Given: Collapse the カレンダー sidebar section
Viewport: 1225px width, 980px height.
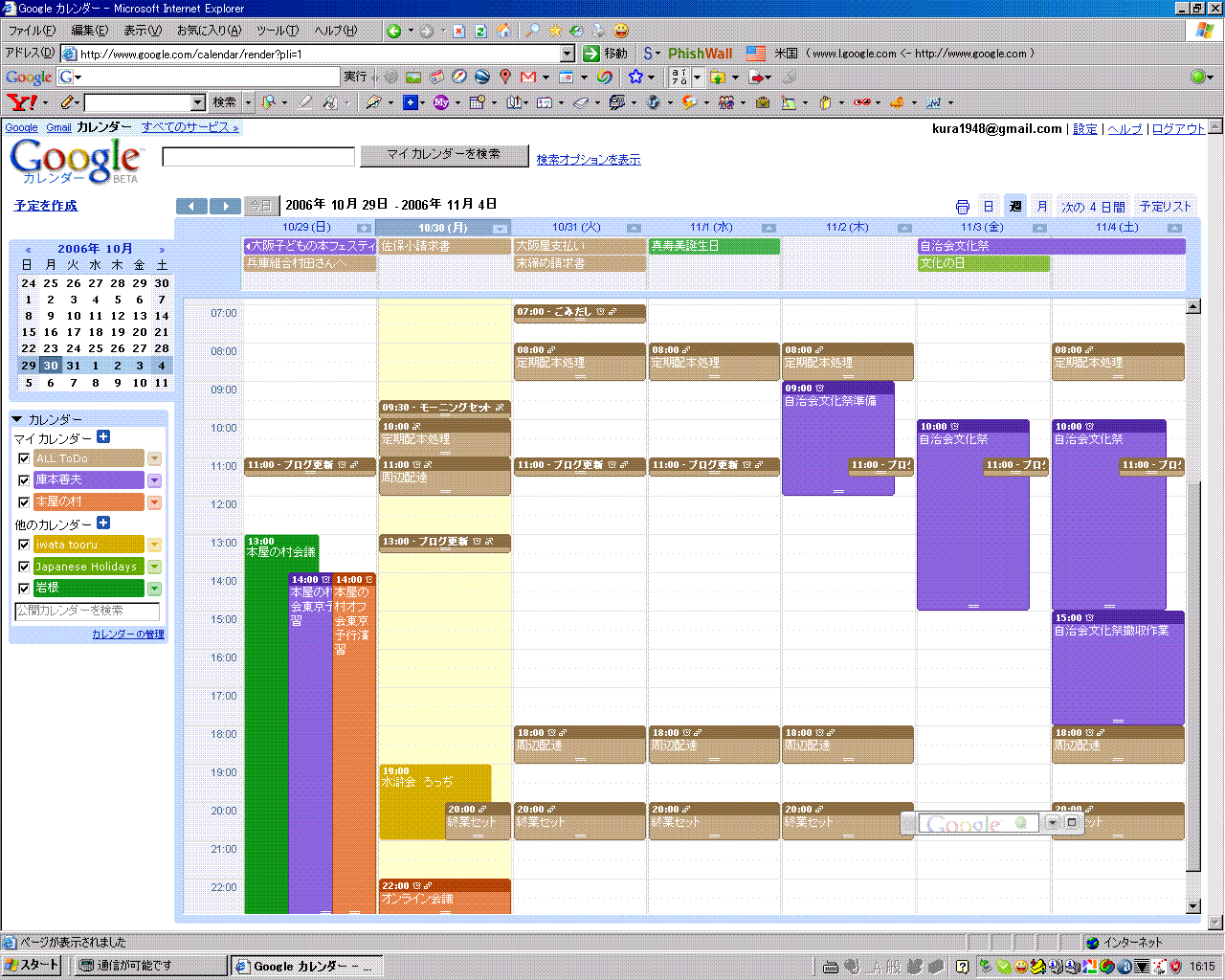Looking at the screenshot, I should 17,419.
